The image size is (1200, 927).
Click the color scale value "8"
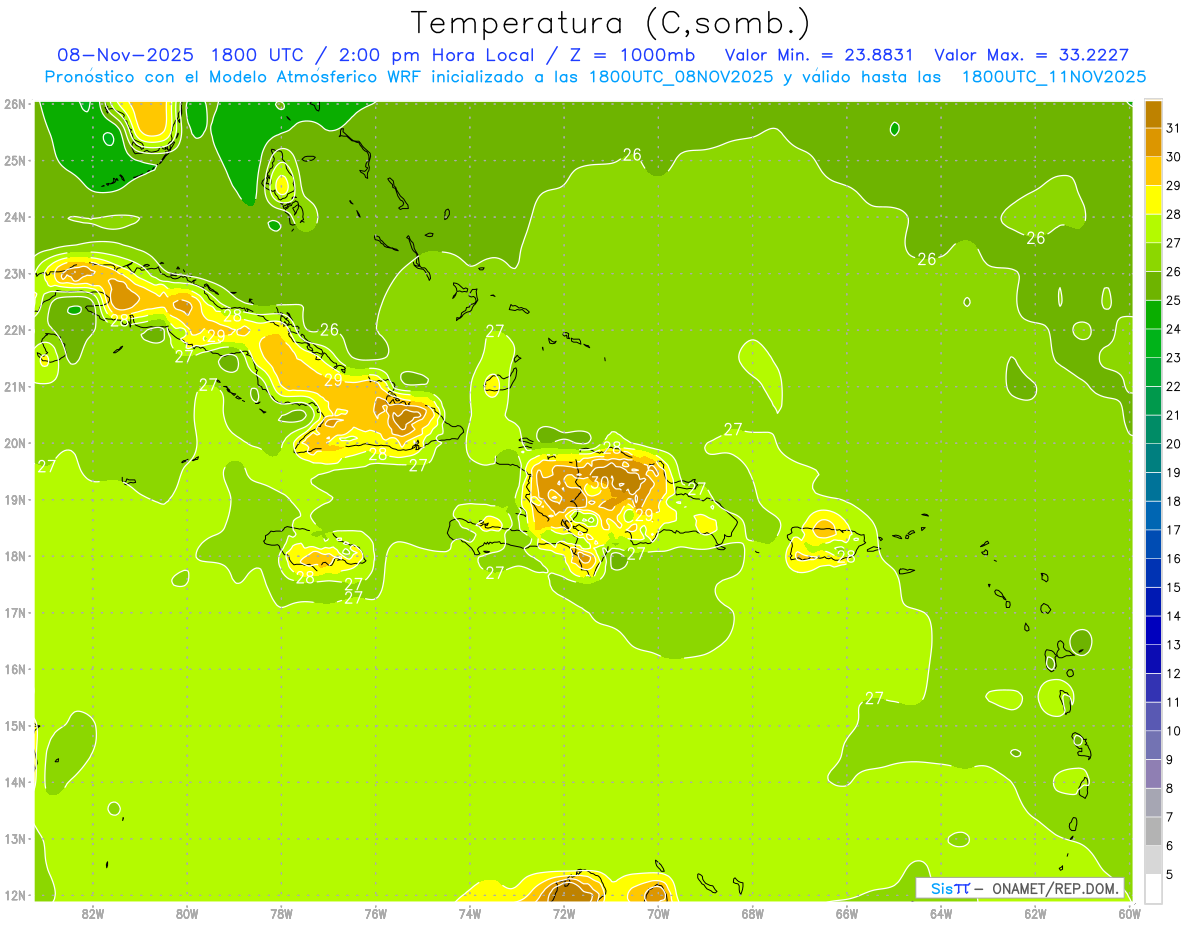(x=1171, y=788)
